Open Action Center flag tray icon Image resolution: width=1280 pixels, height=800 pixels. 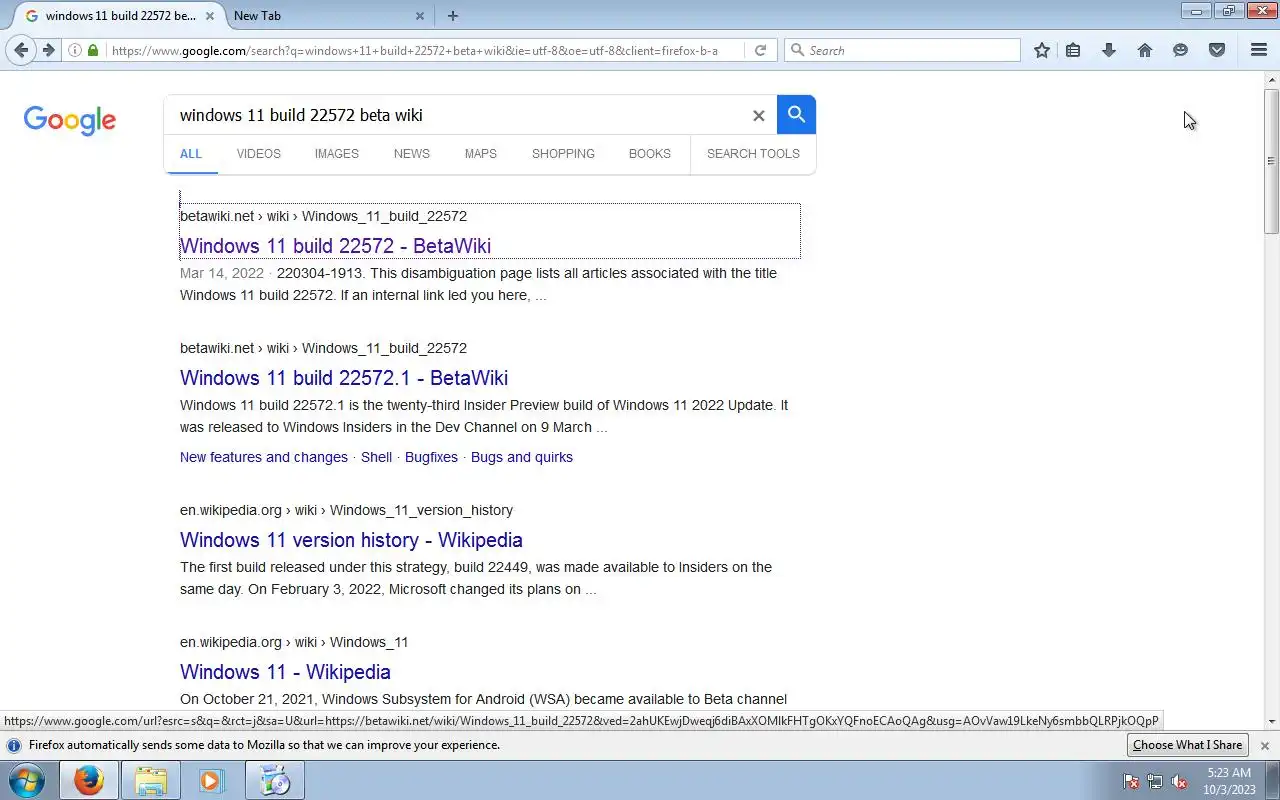pyautogui.click(x=1131, y=782)
